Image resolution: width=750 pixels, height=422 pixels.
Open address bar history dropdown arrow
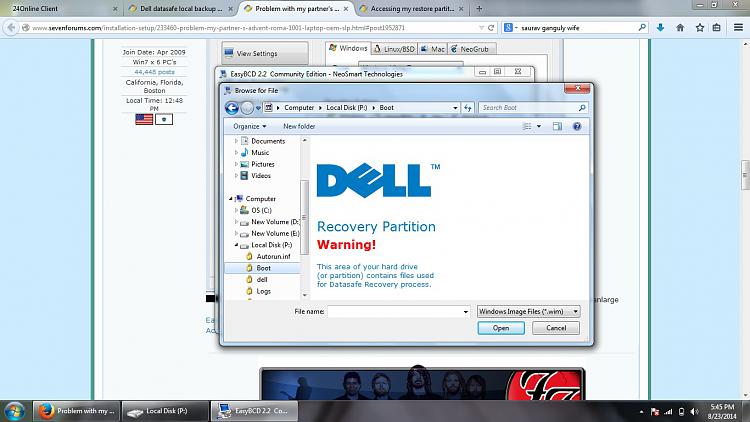(x=455, y=108)
